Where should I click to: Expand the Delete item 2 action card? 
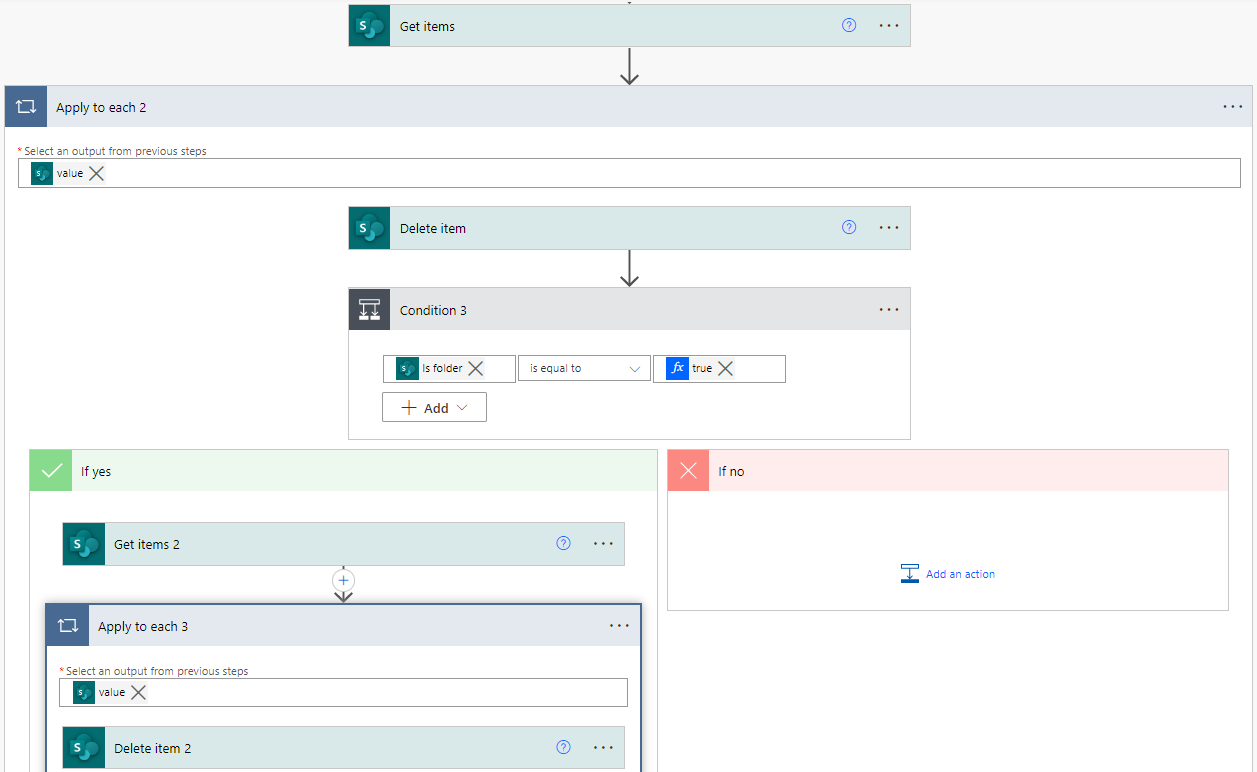coord(344,748)
